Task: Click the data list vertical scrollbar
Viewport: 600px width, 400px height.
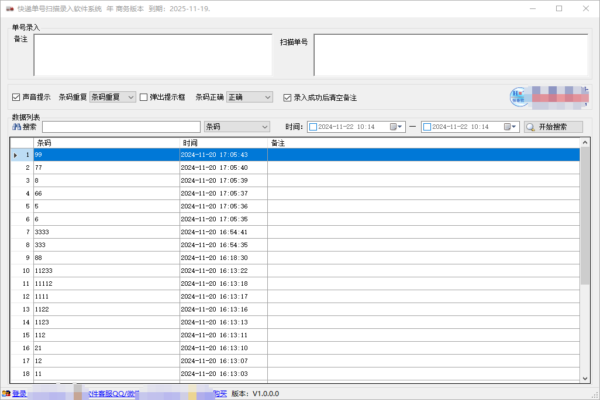Action: (x=585, y=260)
